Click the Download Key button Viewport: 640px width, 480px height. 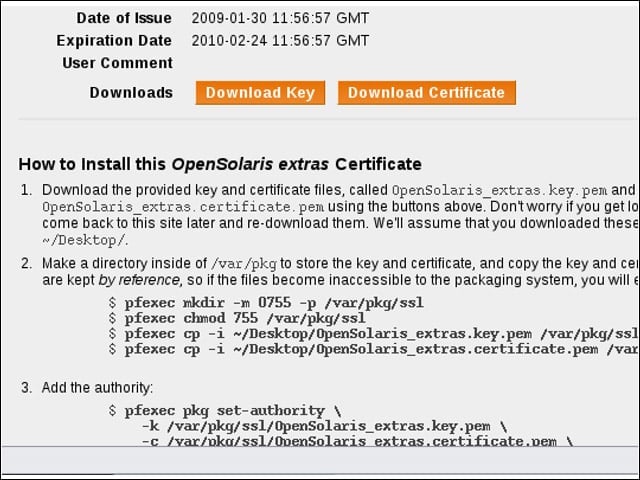tap(260, 93)
